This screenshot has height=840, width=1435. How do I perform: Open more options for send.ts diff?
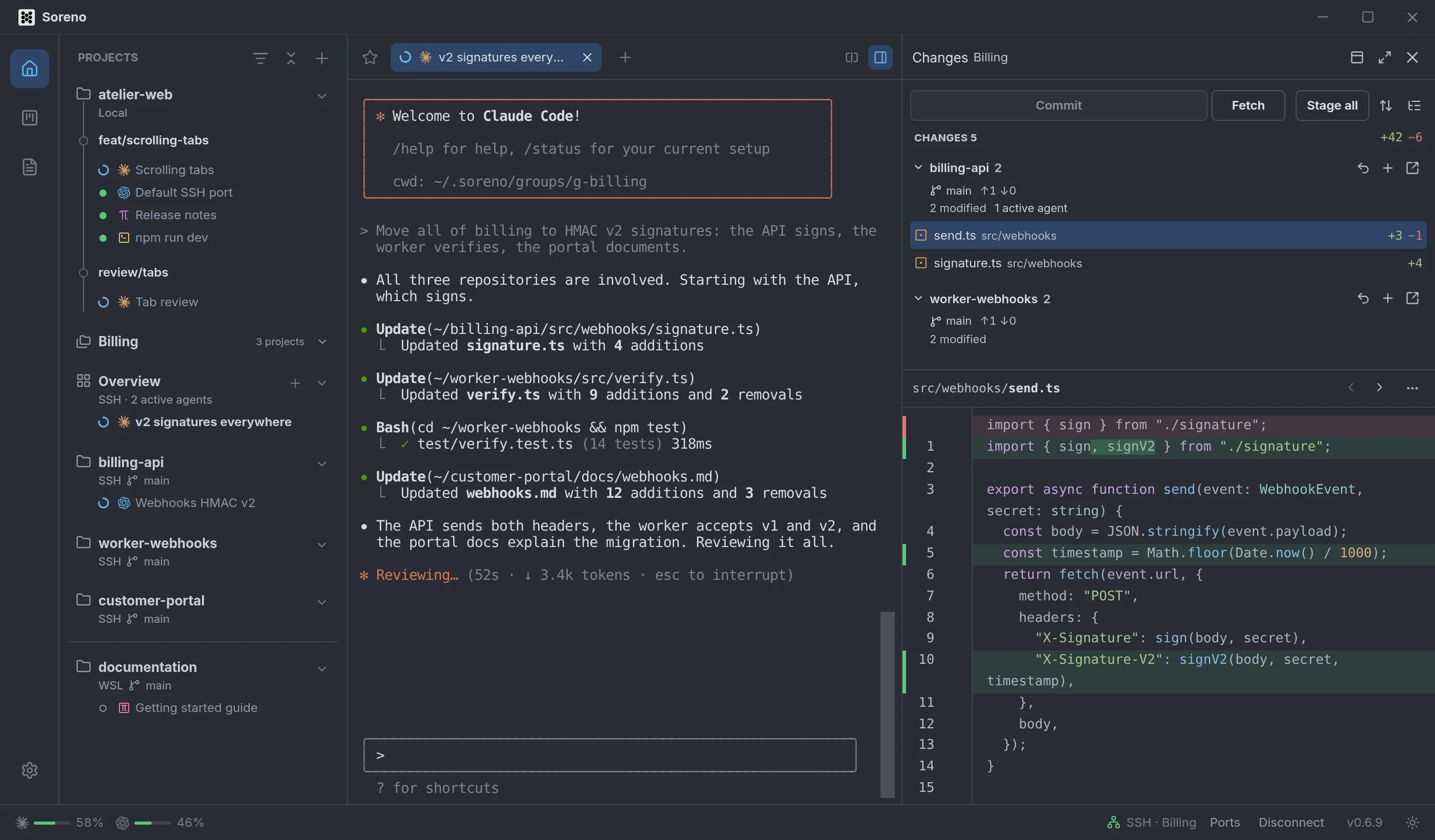[x=1412, y=388]
